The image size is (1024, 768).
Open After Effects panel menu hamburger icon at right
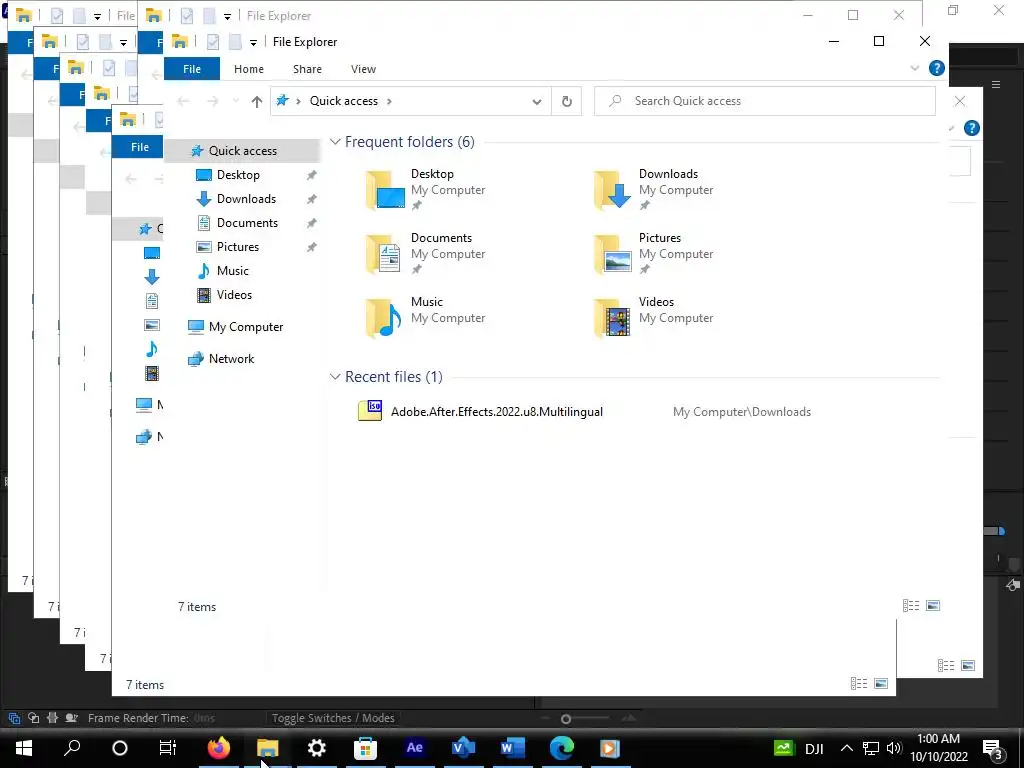tap(996, 84)
